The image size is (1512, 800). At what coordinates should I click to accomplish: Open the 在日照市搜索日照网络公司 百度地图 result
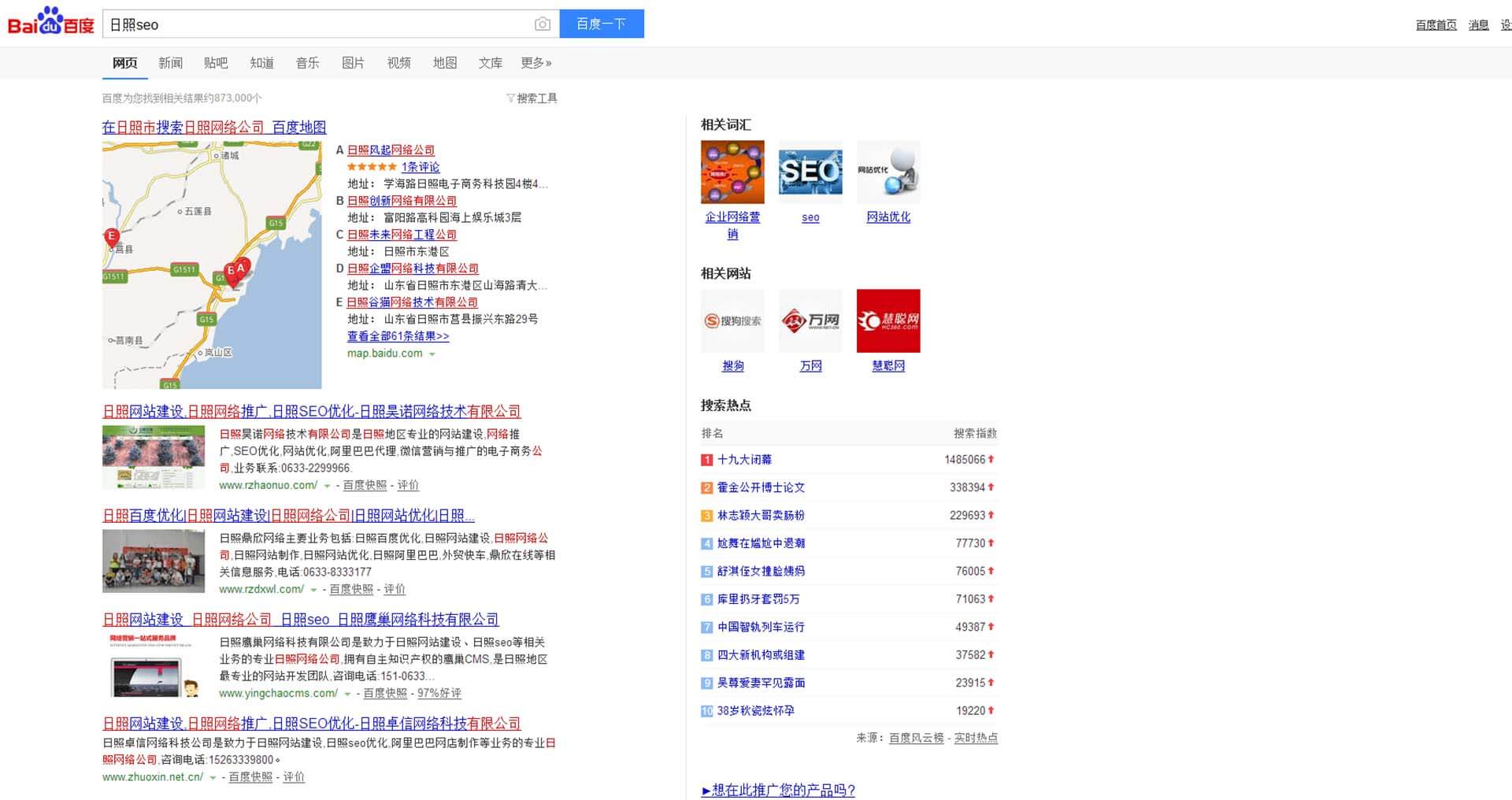(x=214, y=127)
